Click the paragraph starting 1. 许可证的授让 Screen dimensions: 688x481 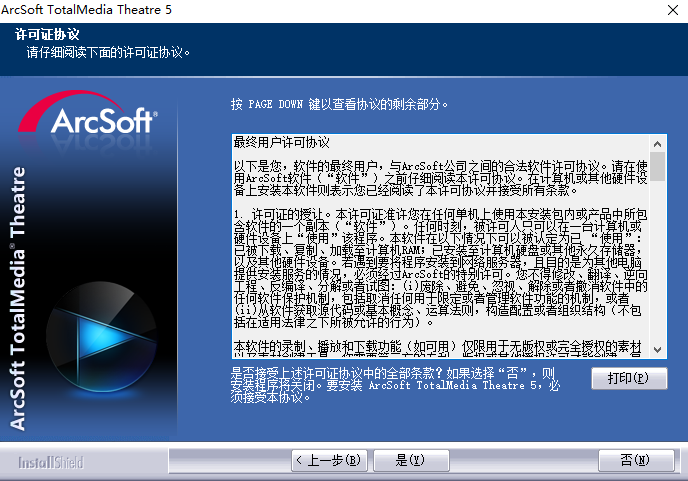(x=441, y=268)
